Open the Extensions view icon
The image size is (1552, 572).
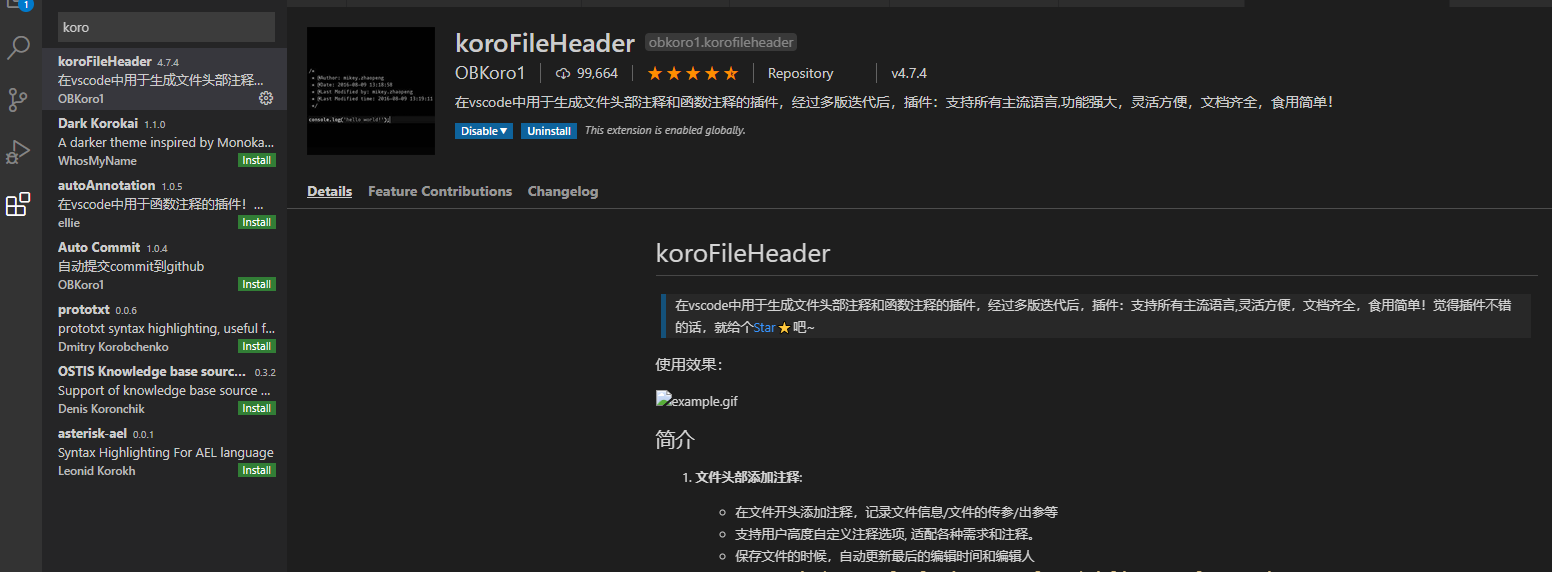click(19, 205)
